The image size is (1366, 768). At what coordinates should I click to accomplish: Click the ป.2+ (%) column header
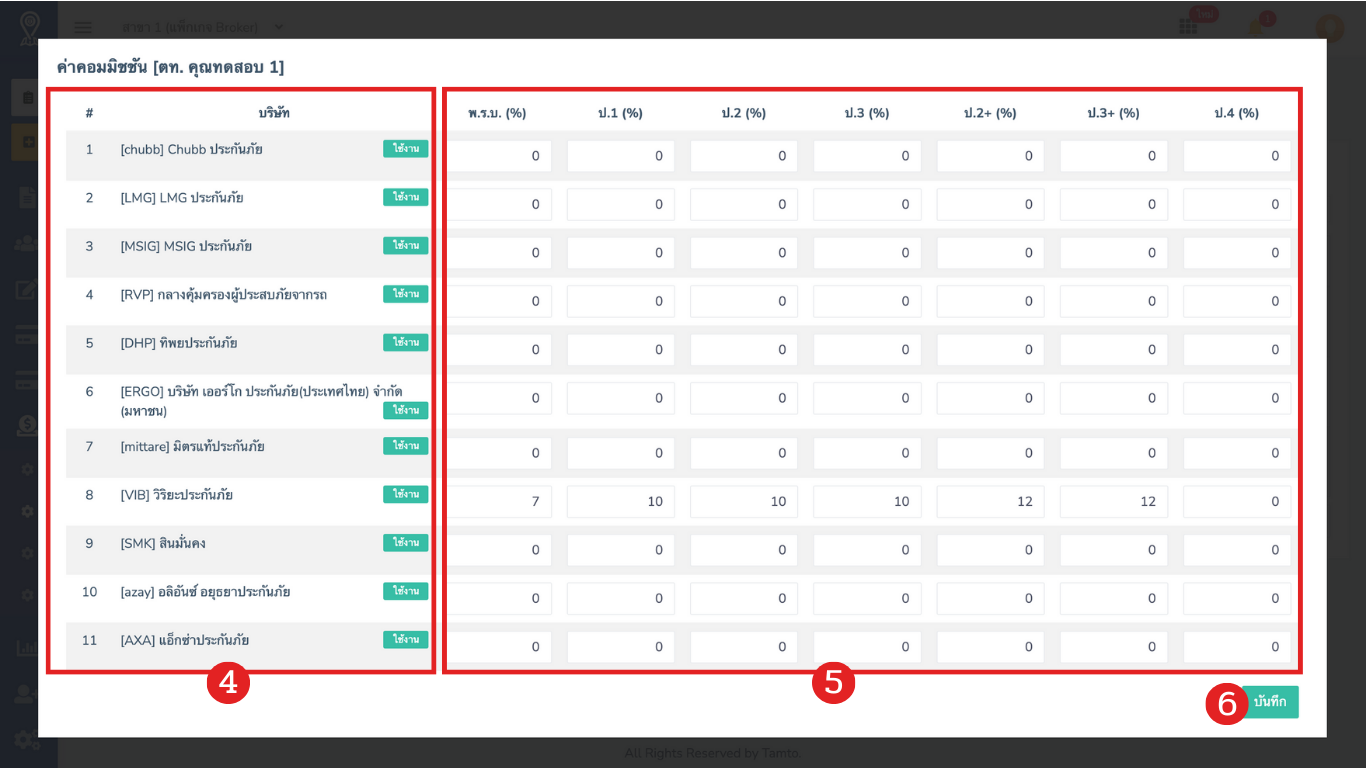point(990,113)
